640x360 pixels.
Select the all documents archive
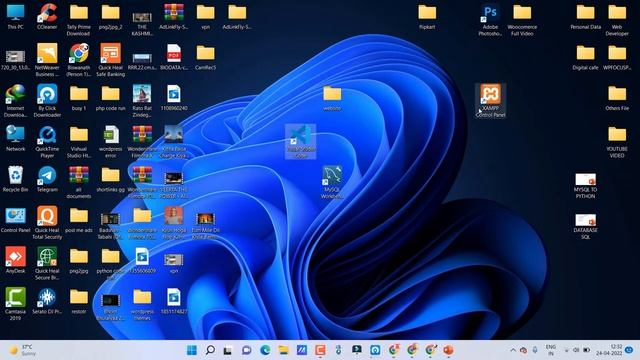tap(79, 183)
